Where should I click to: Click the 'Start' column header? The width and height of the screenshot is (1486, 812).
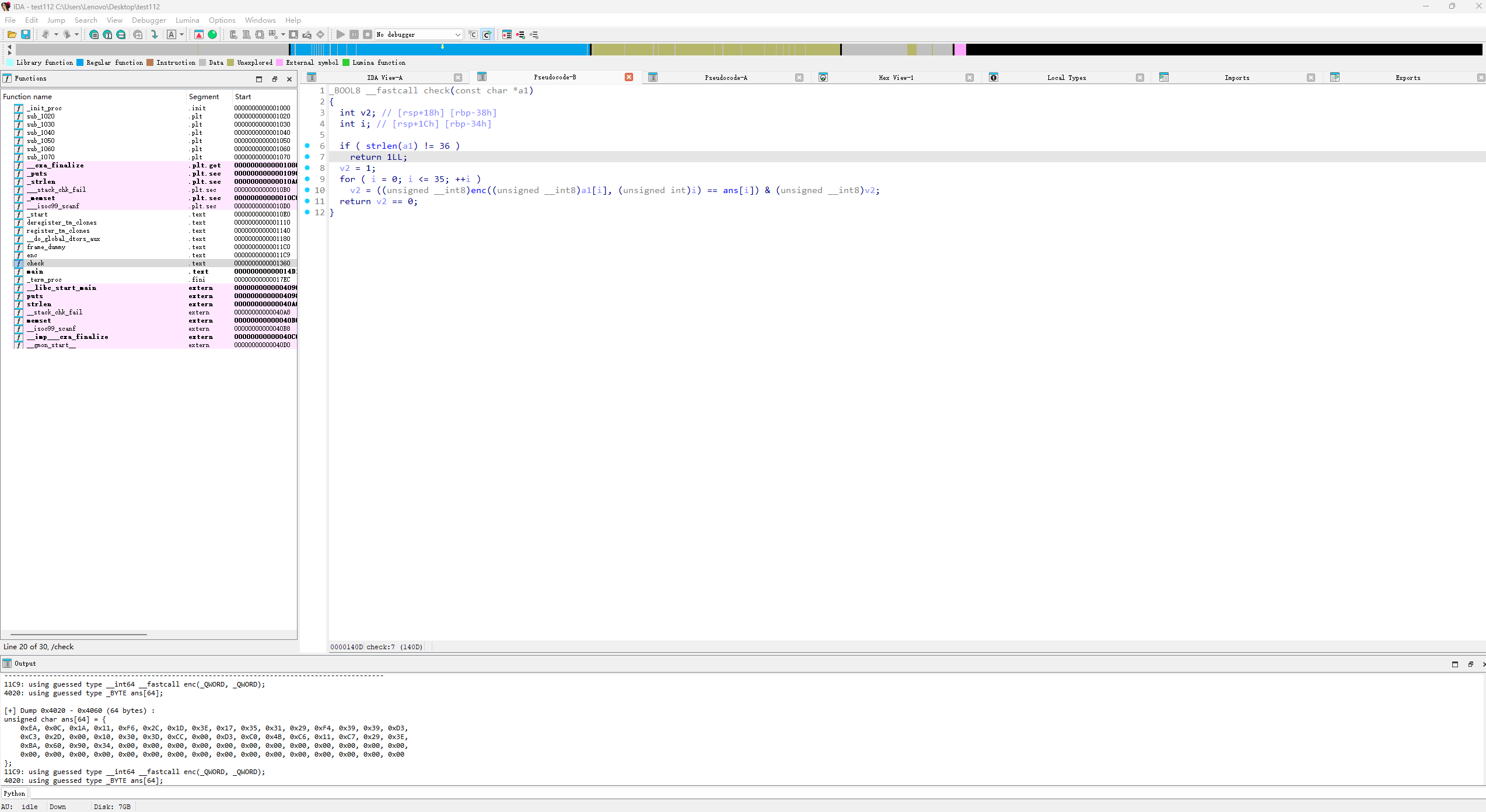(x=264, y=97)
